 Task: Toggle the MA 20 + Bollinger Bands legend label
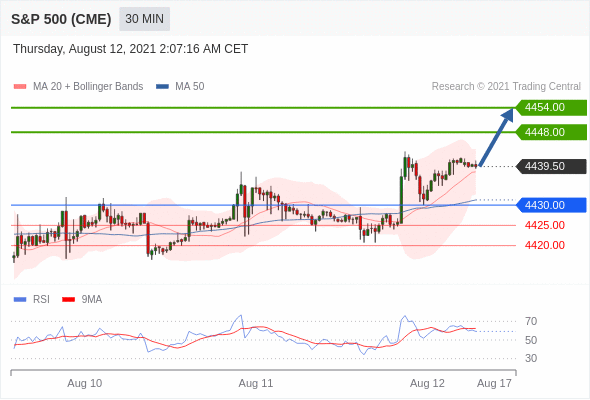(88, 87)
